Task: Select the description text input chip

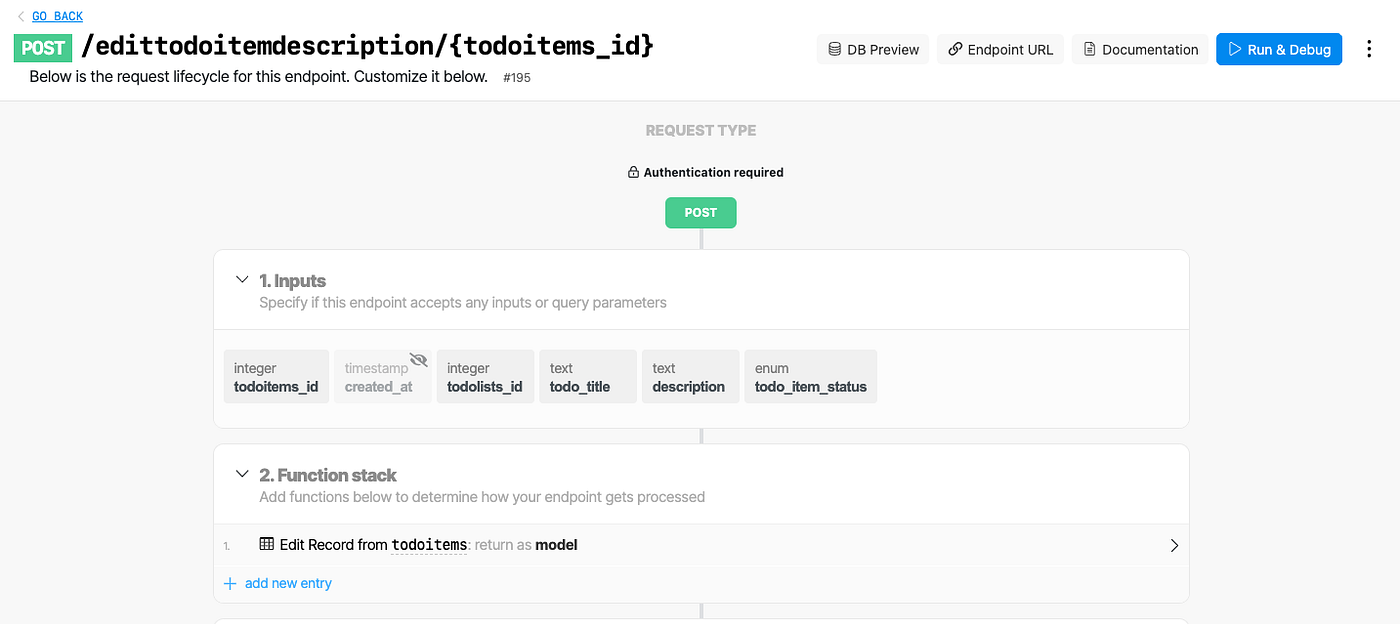Action: click(690, 376)
